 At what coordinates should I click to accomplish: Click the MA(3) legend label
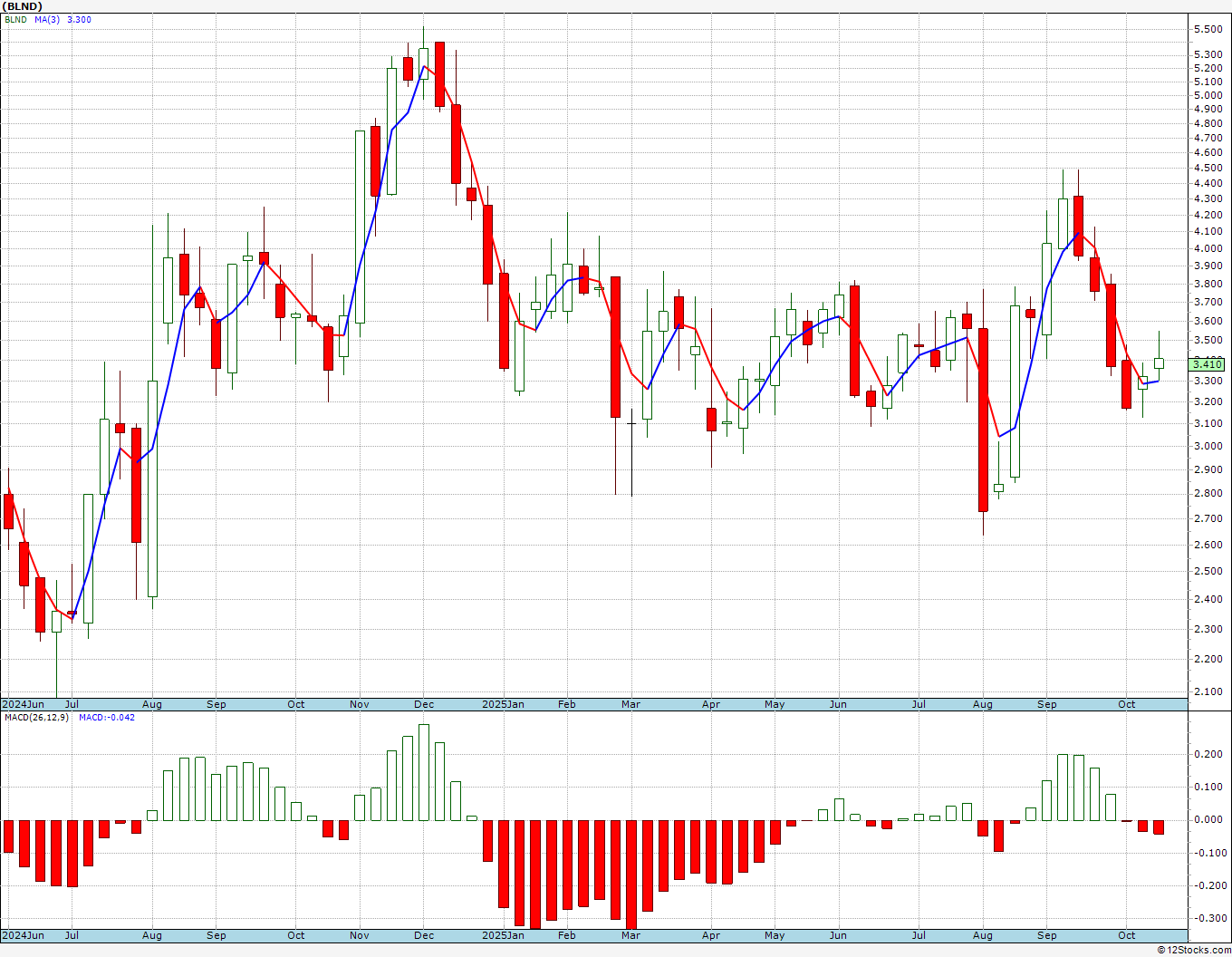point(47,20)
